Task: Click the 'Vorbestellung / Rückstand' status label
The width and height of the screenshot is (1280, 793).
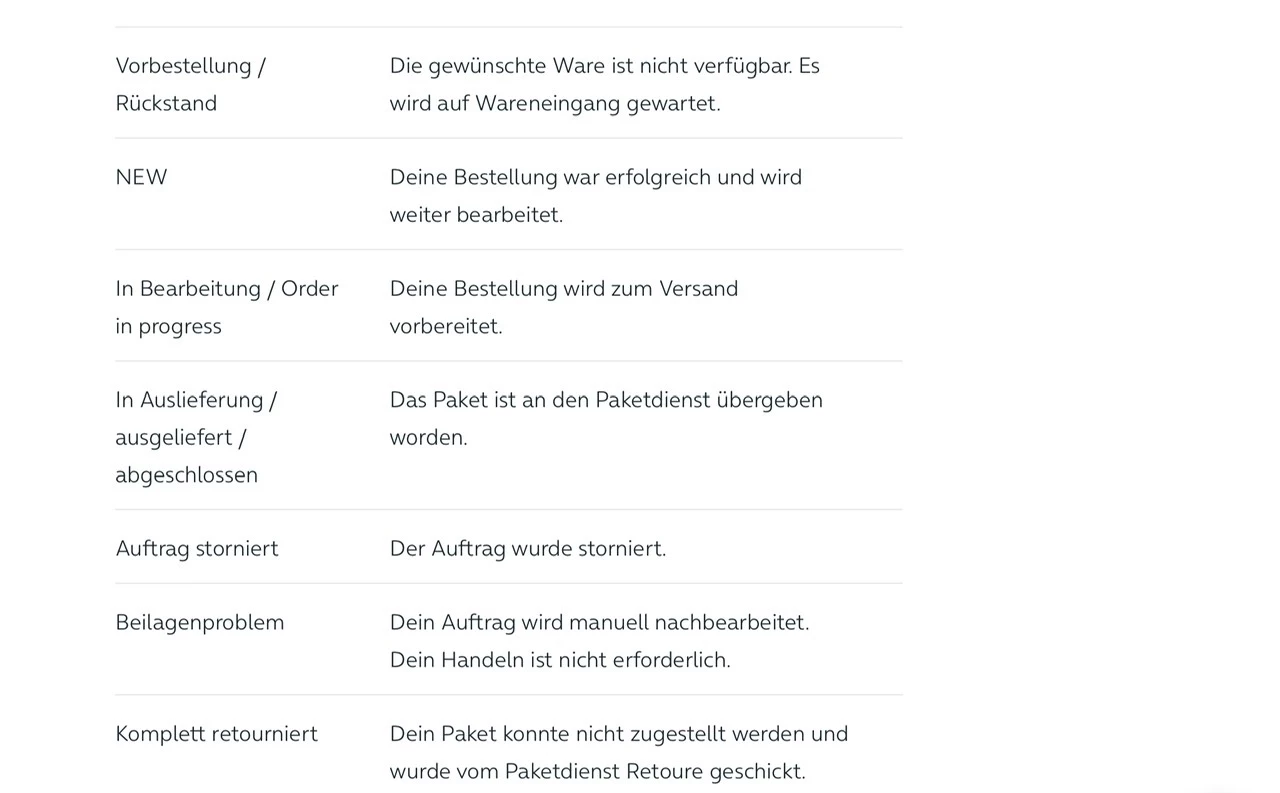Action: (190, 84)
